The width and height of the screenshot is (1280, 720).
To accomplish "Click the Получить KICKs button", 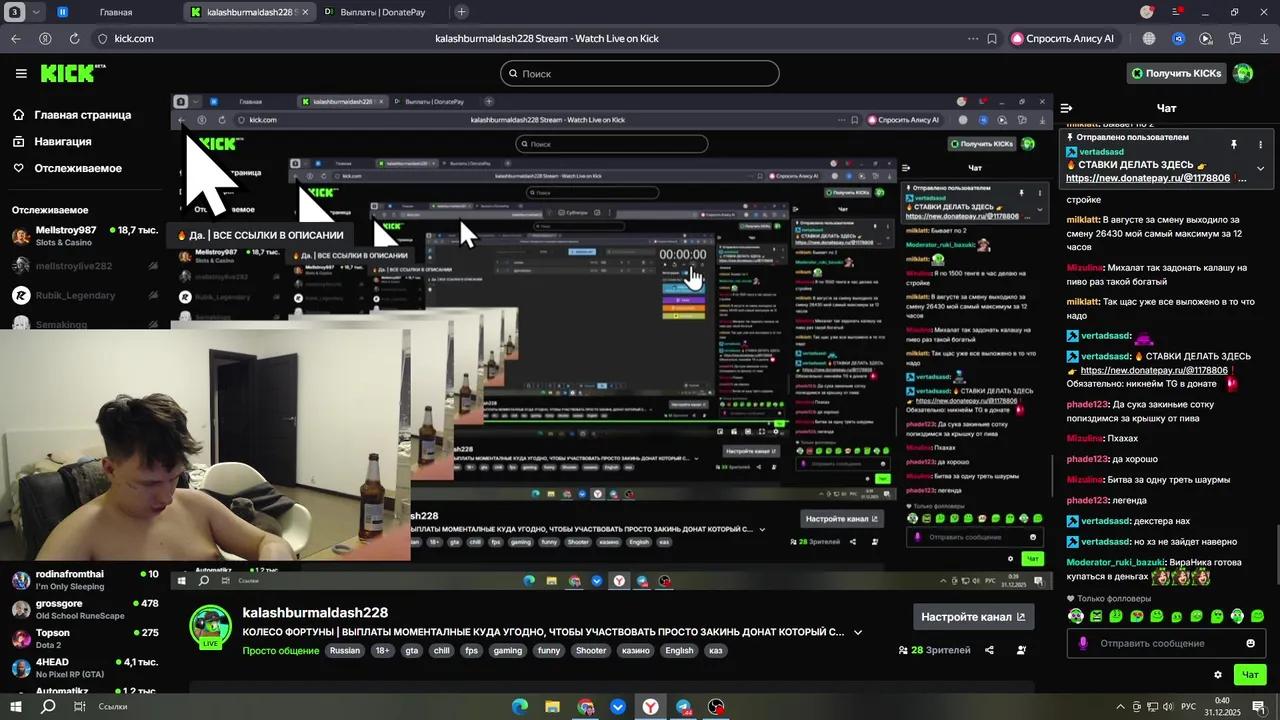I will click(1176, 73).
